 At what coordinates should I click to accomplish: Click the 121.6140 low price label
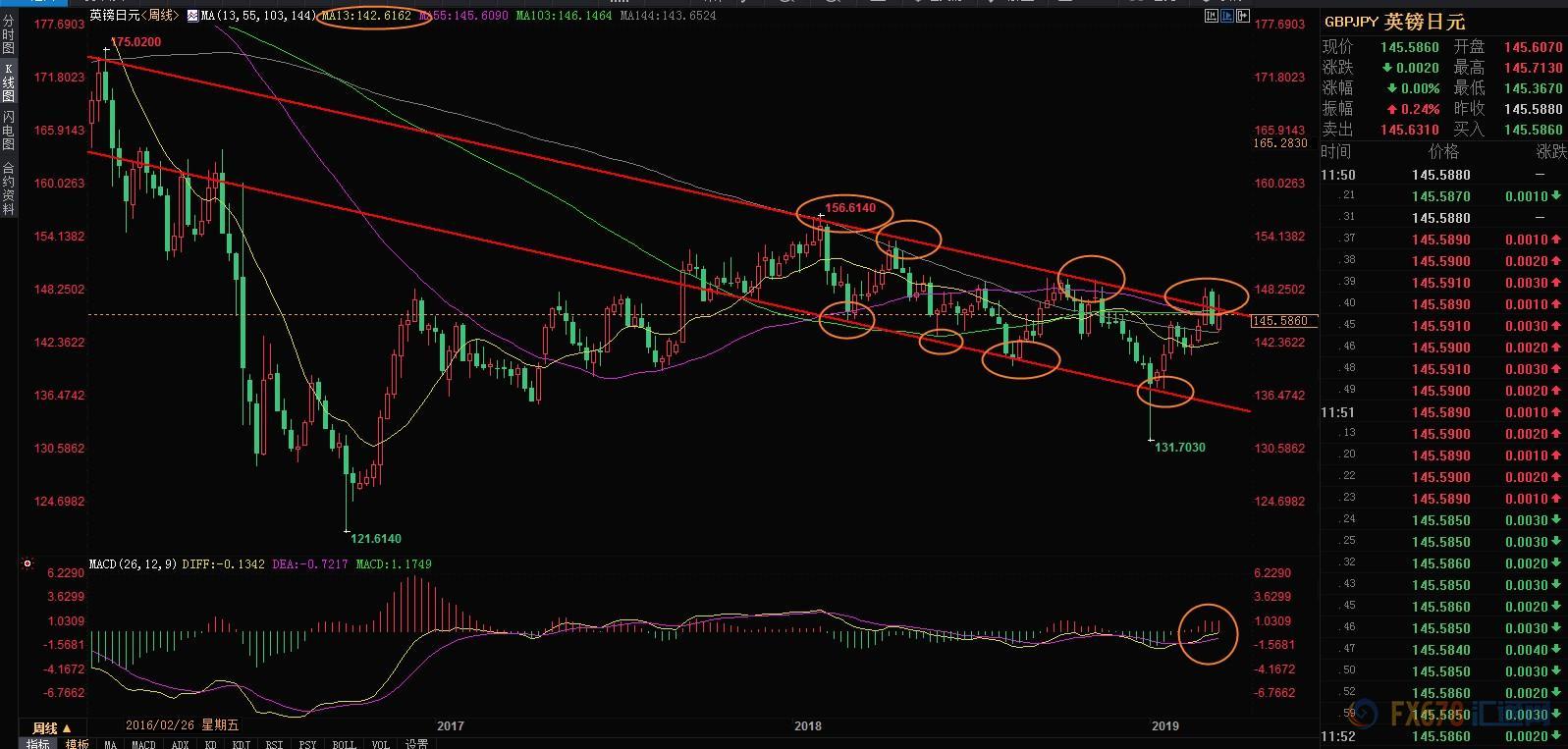click(x=377, y=538)
